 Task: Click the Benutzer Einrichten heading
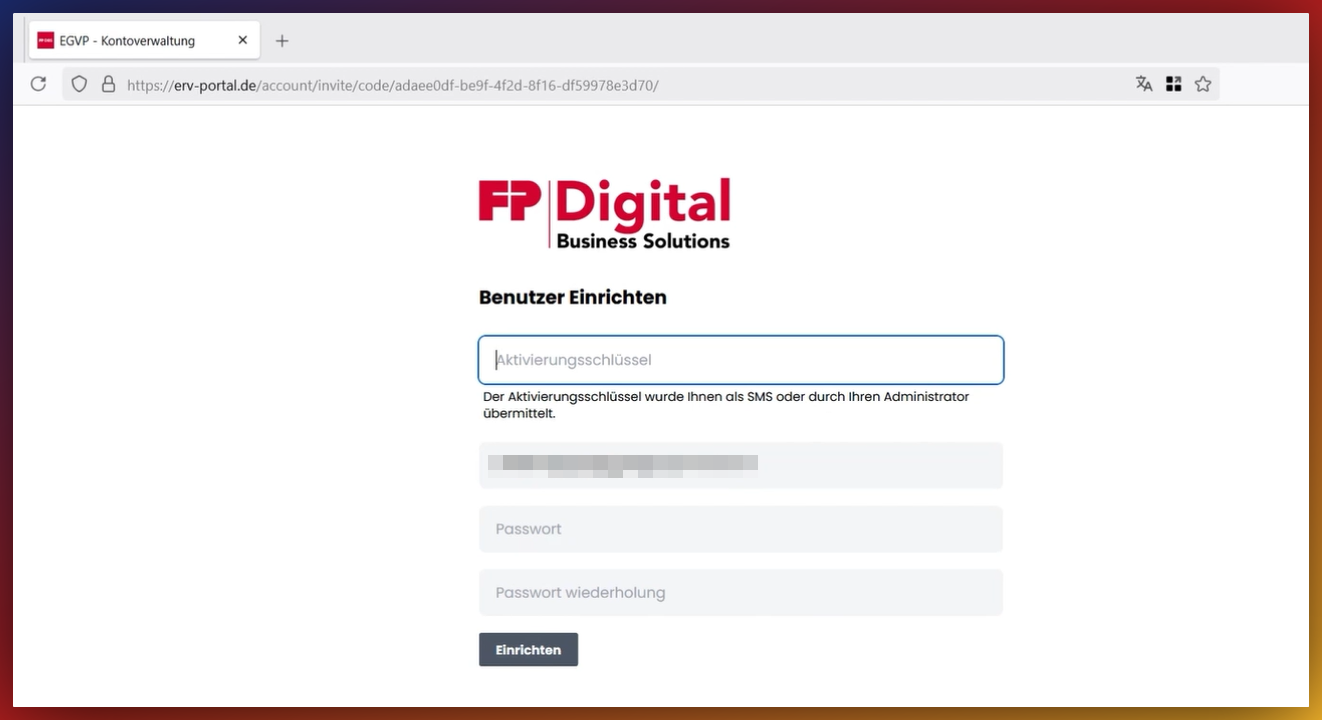(x=573, y=298)
